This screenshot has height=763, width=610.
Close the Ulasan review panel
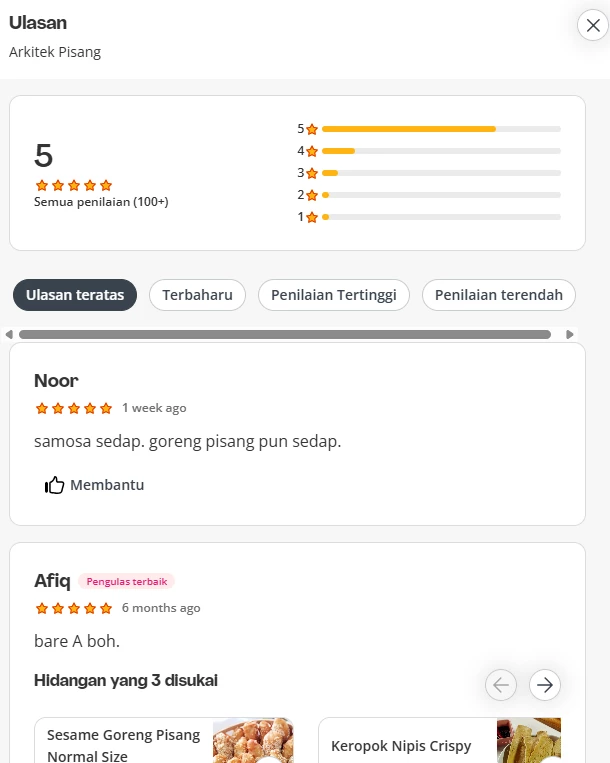(x=593, y=25)
